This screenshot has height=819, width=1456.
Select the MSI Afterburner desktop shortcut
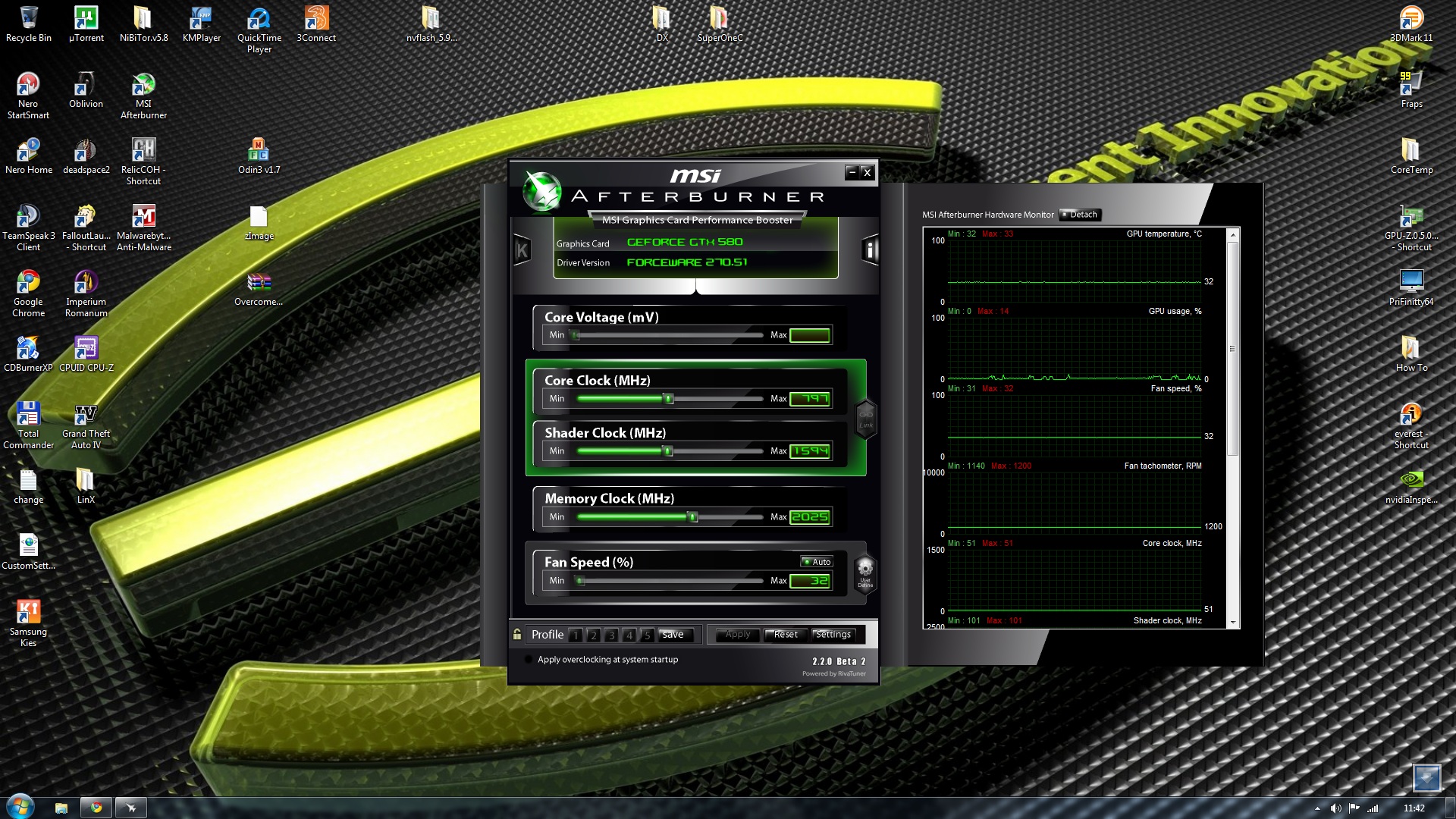point(143,96)
